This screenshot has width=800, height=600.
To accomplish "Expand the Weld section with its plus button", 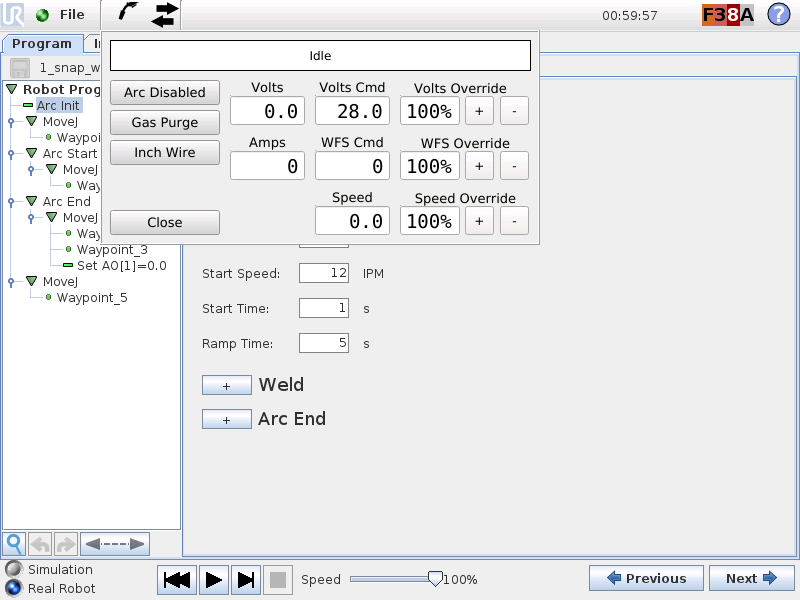I will pyautogui.click(x=226, y=385).
